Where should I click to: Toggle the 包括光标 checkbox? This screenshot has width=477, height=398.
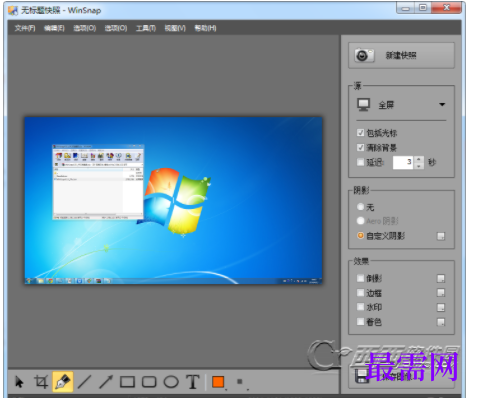pyautogui.click(x=360, y=133)
